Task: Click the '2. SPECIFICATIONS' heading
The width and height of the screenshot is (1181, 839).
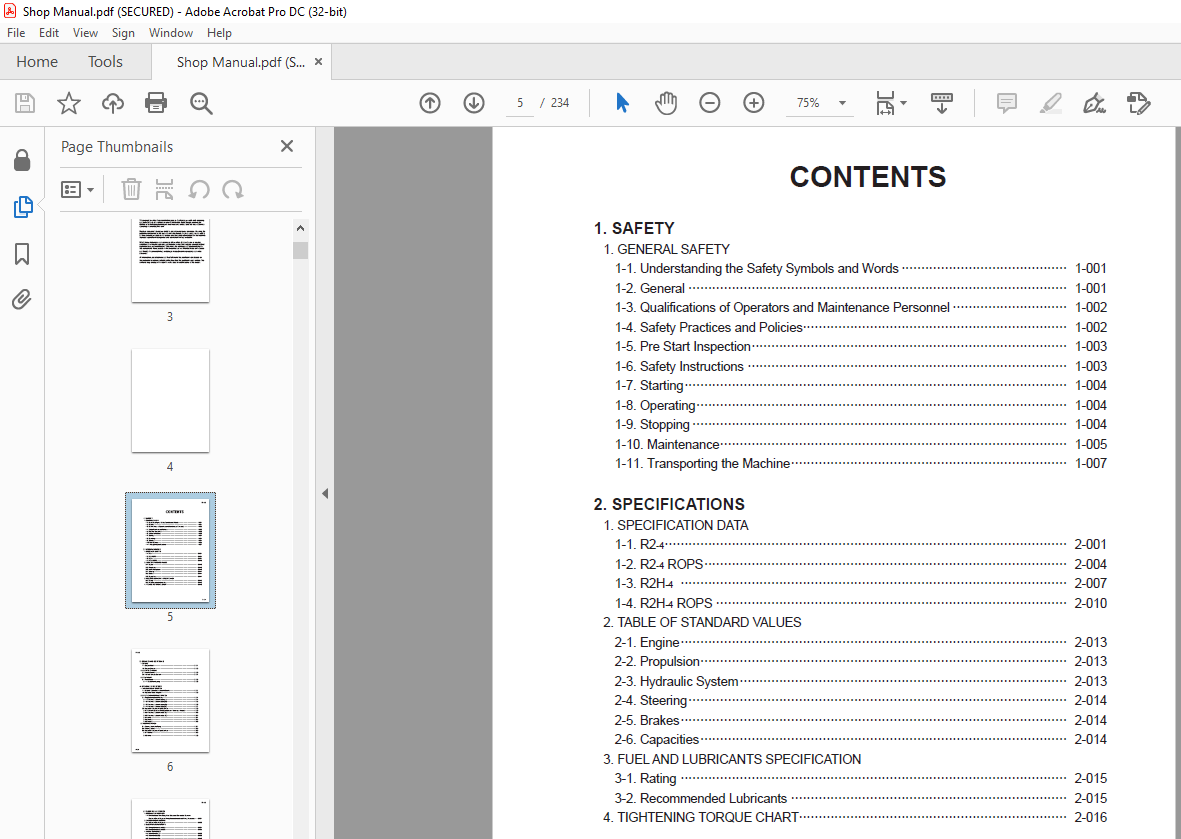Action: (x=669, y=505)
